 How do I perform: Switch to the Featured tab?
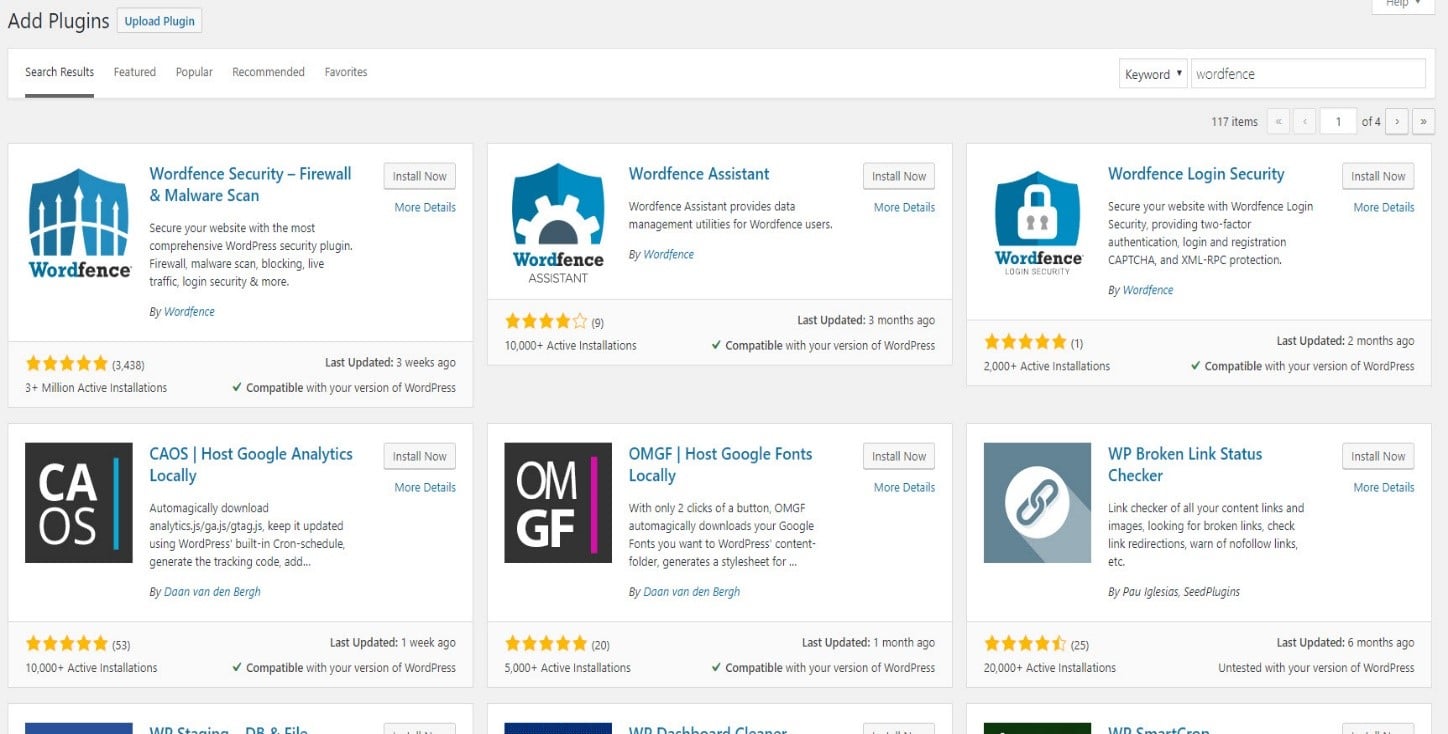tap(135, 72)
